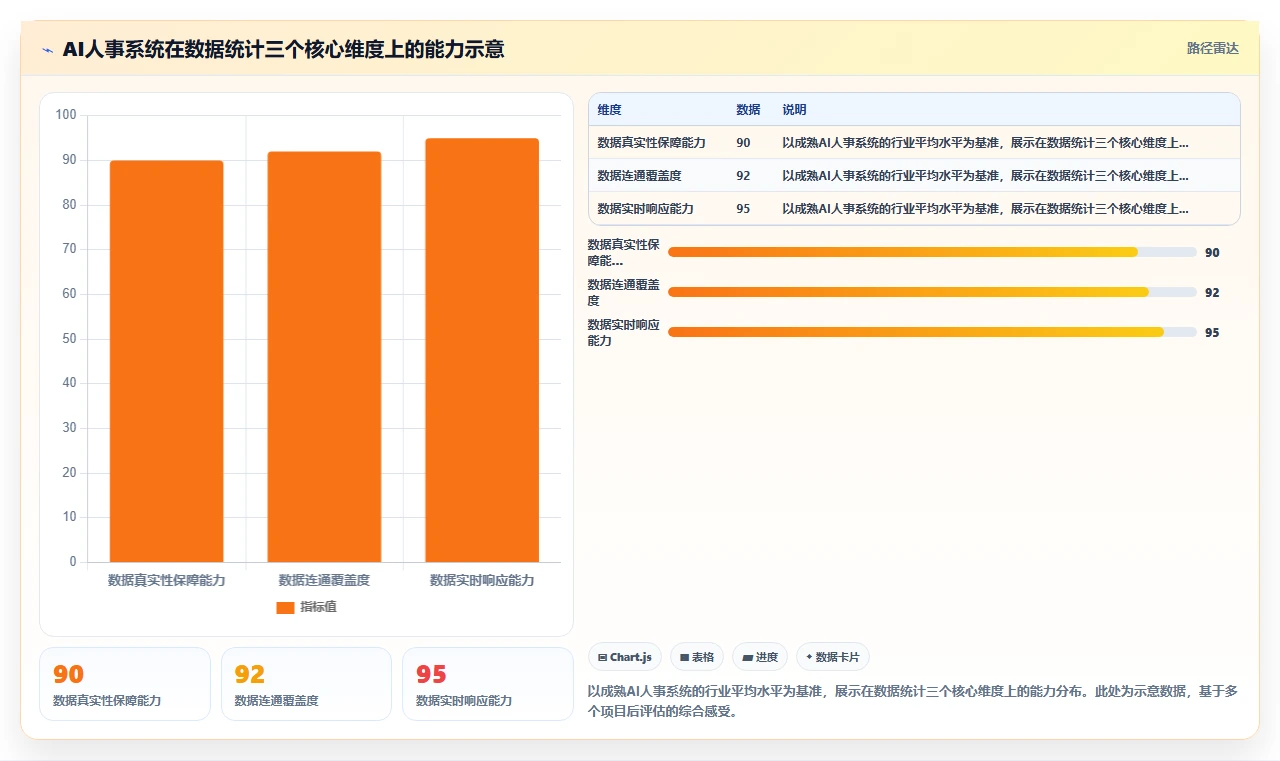Click the 维度 column header

609,110
